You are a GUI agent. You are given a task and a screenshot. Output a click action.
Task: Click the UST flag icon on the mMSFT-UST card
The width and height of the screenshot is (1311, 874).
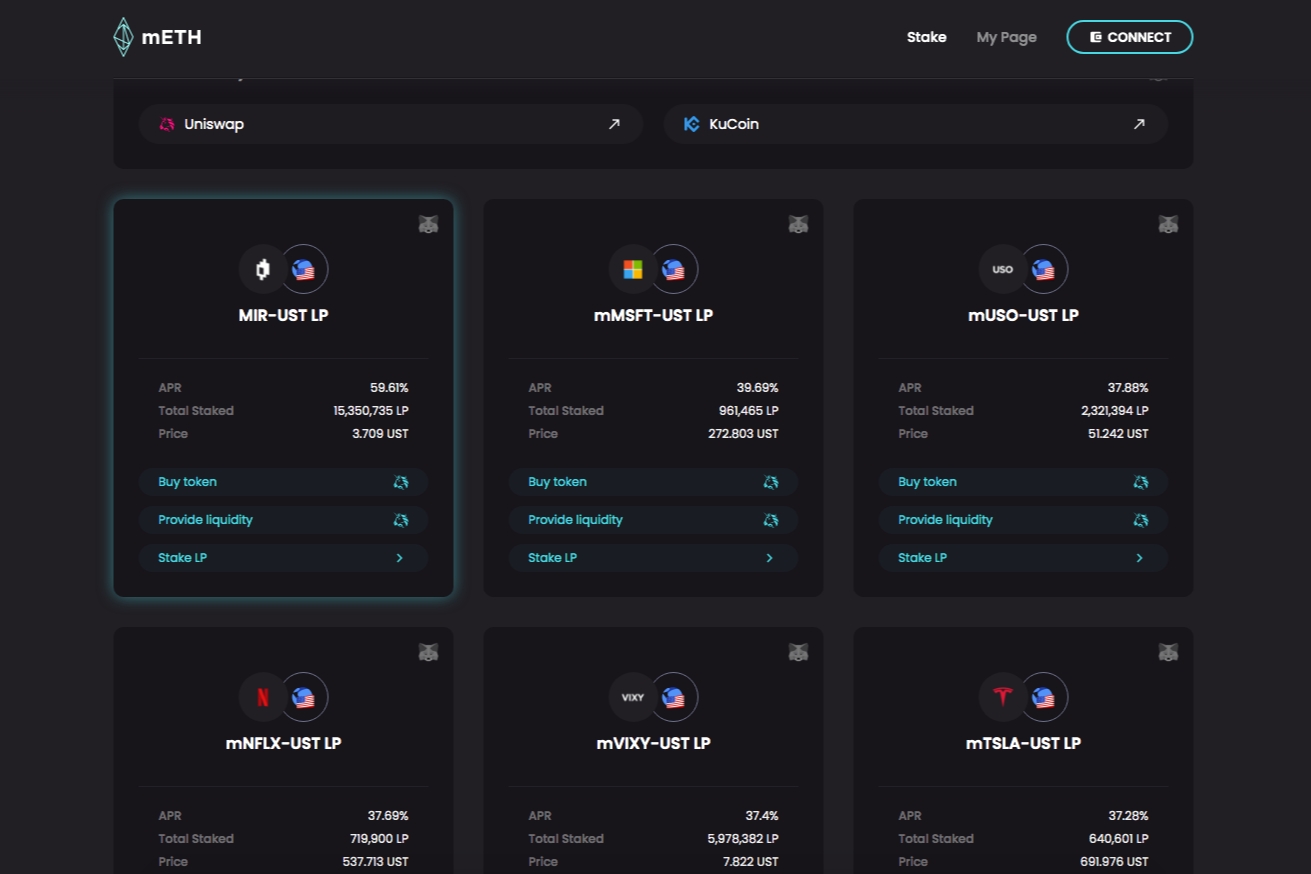click(x=674, y=269)
